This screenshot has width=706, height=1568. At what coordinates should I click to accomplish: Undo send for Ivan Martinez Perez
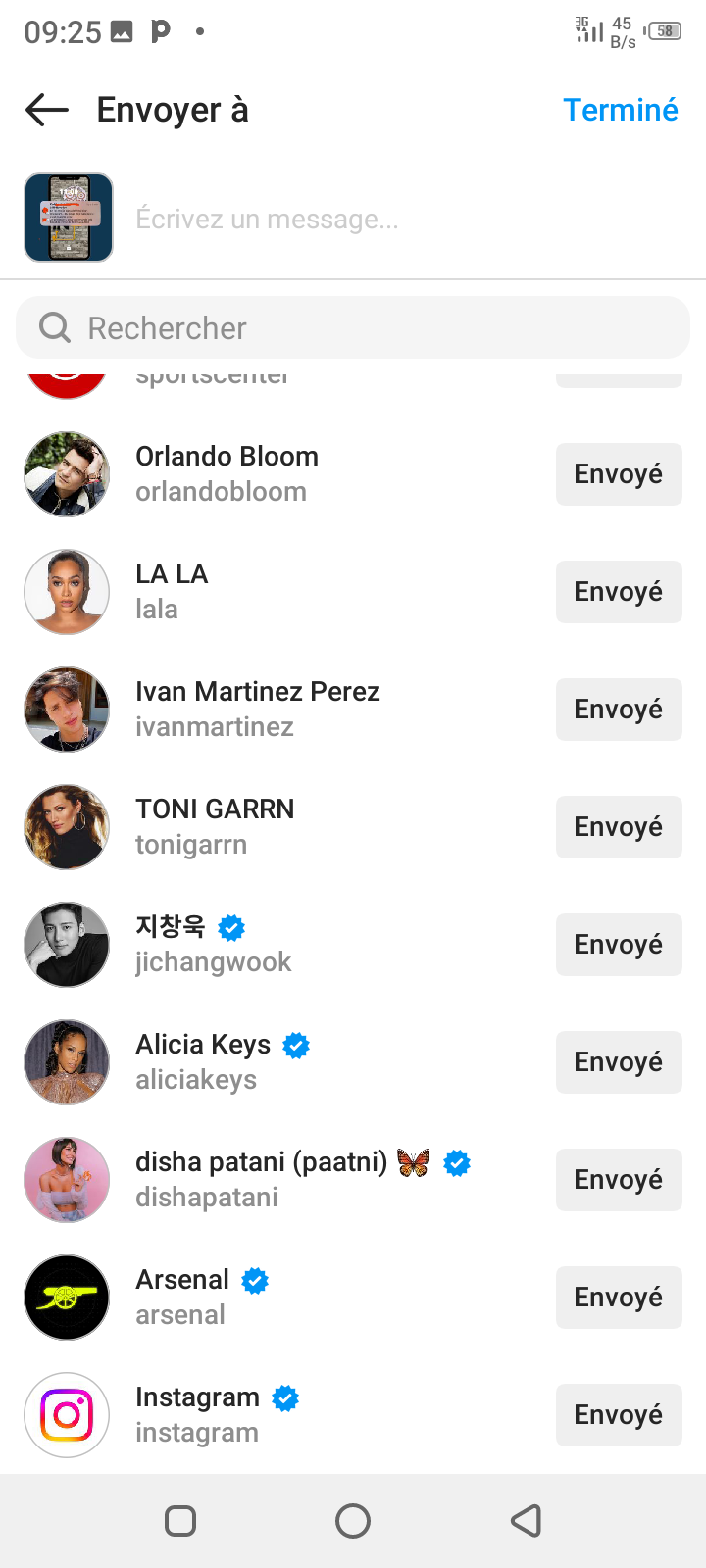click(x=618, y=709)
